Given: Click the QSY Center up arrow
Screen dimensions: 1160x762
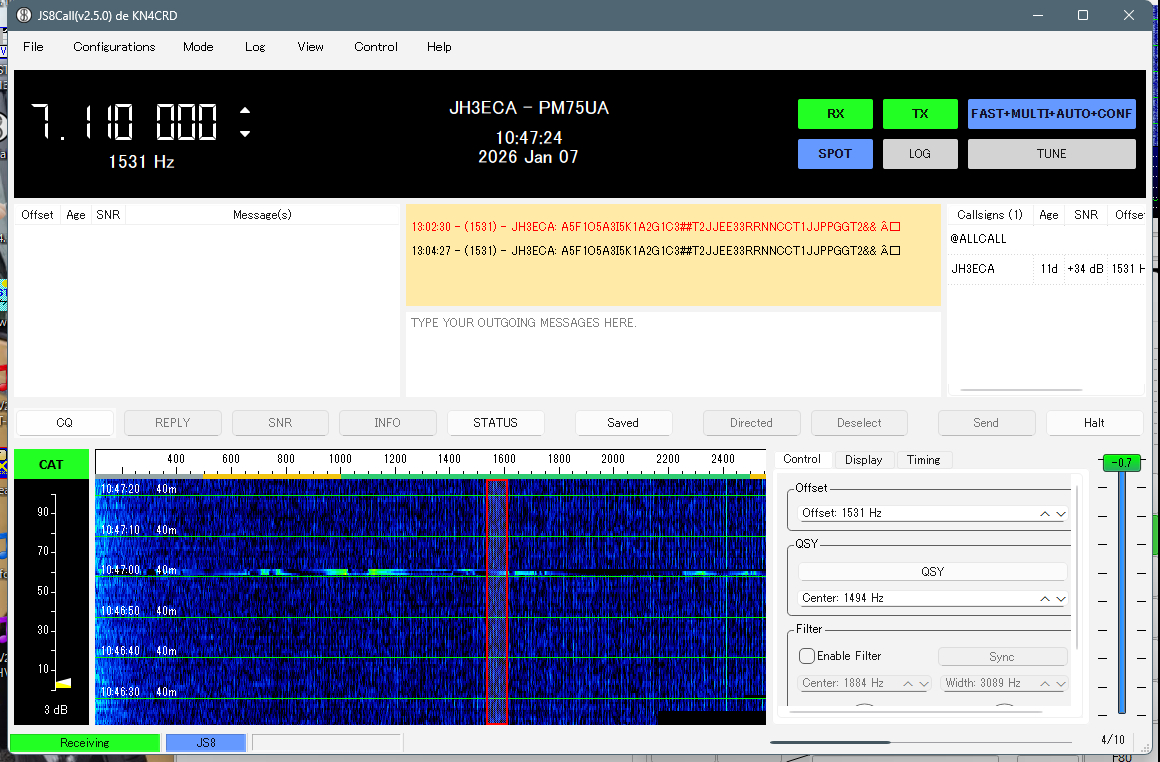Looking at the screenshot, I should coord(1045,598).
